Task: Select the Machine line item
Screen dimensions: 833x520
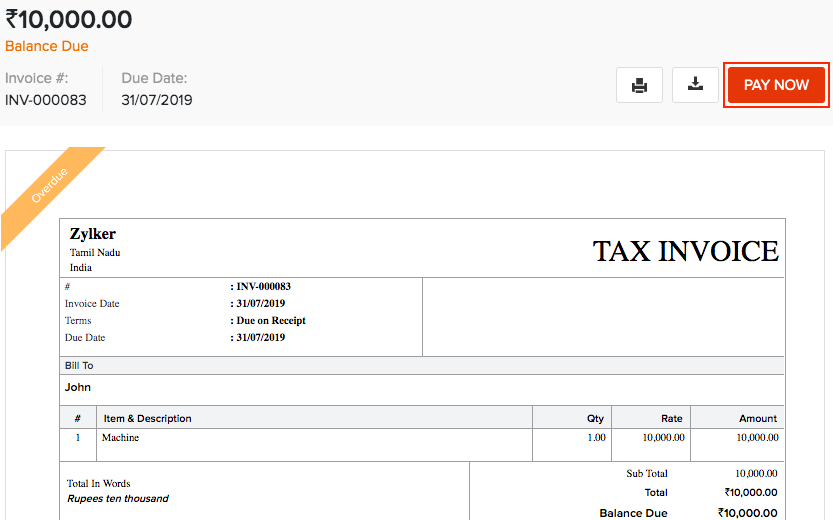Action: coord(120,438)
